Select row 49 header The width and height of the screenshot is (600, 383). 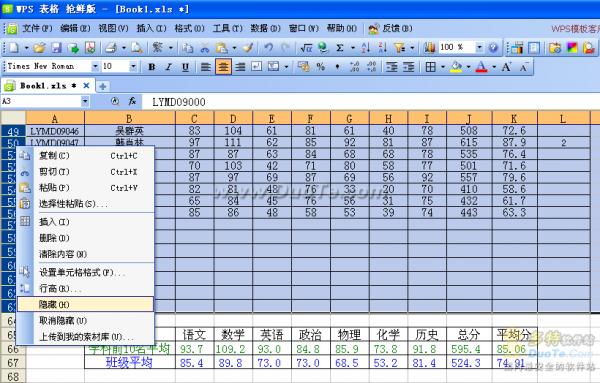click(13, 131)
